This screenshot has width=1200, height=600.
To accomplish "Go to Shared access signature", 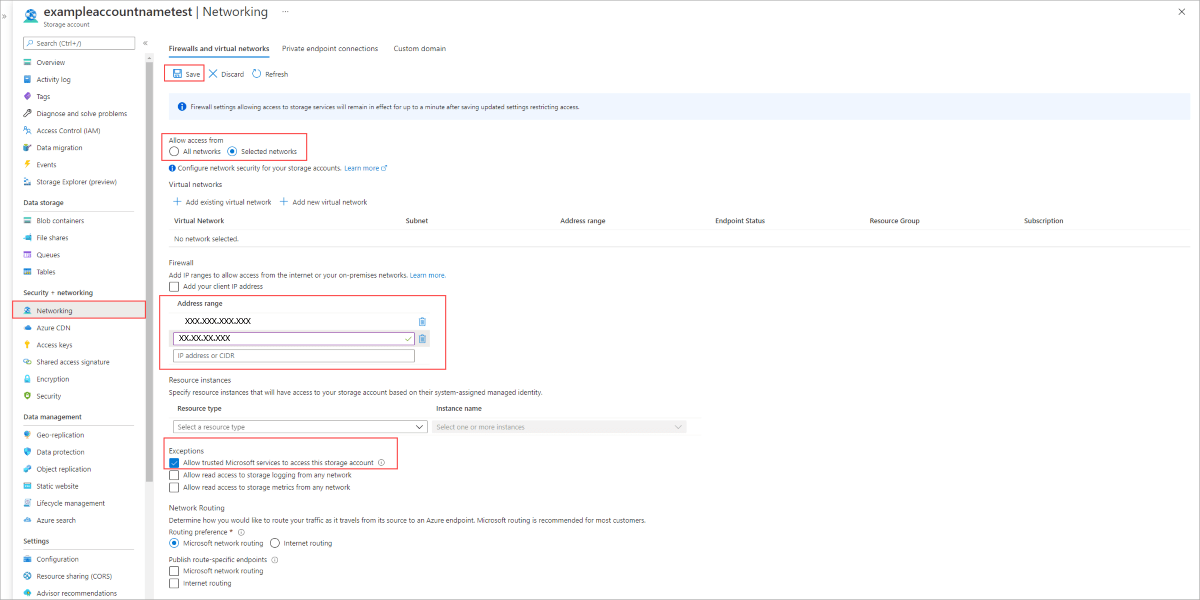I will 72,361.
